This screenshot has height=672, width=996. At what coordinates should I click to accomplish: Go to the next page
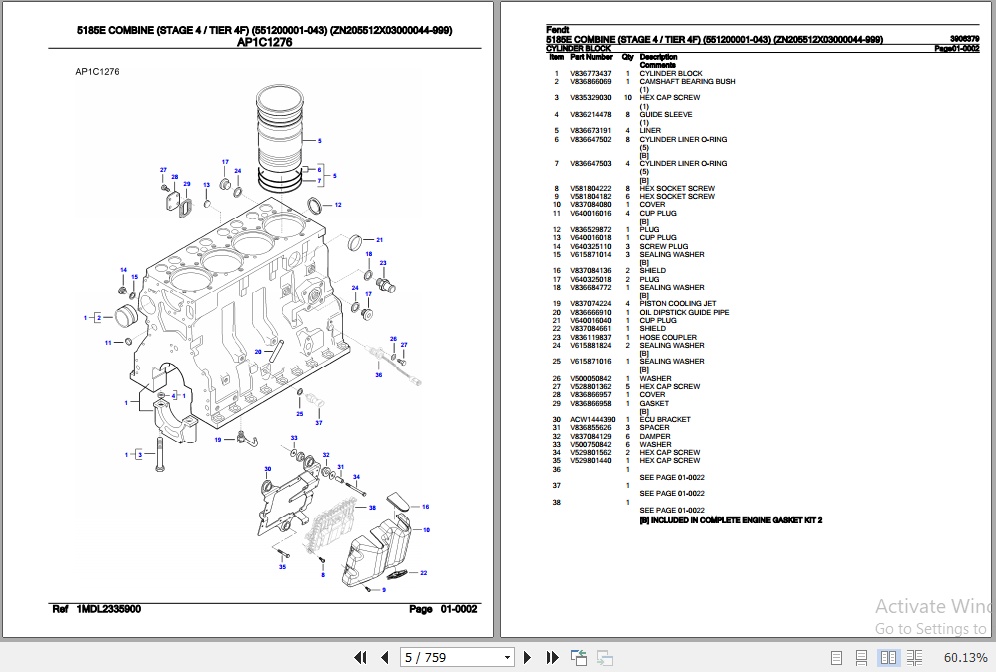click(x=527, y=657)
